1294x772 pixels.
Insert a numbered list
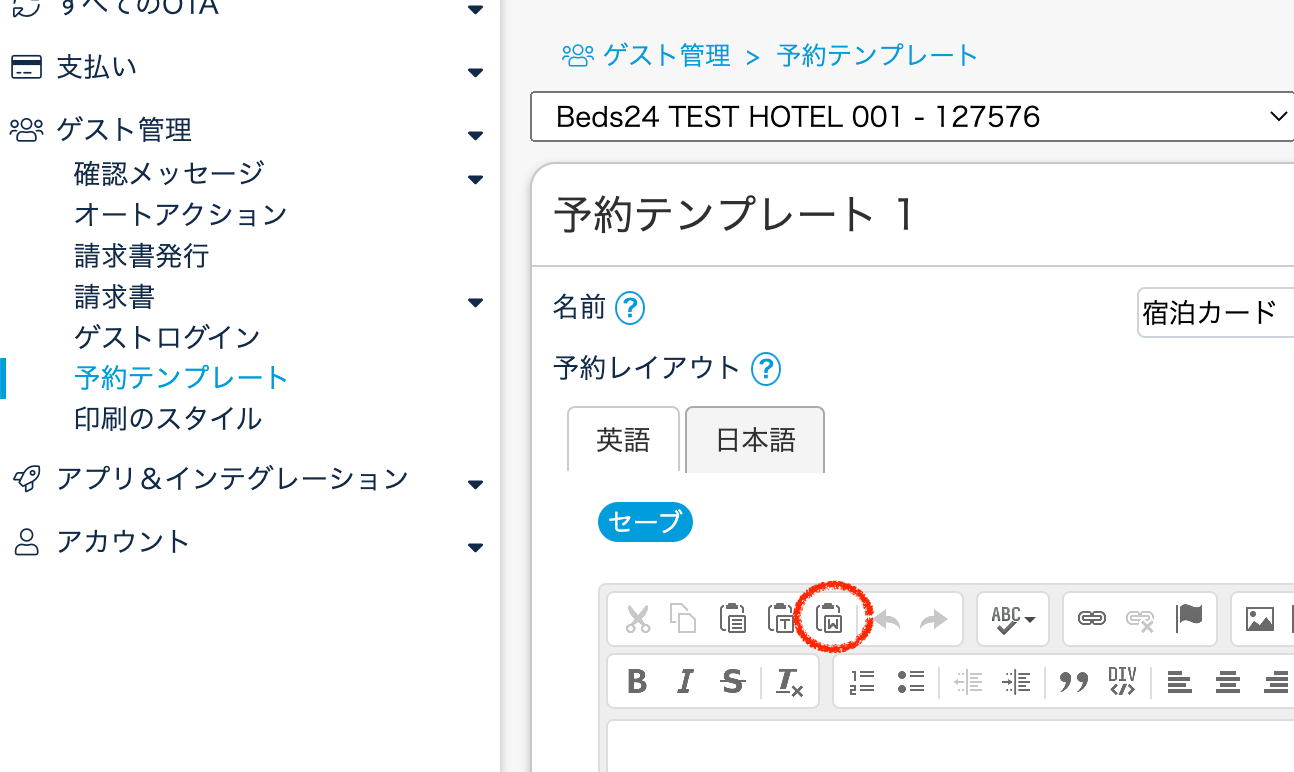(x=862, y=682)
